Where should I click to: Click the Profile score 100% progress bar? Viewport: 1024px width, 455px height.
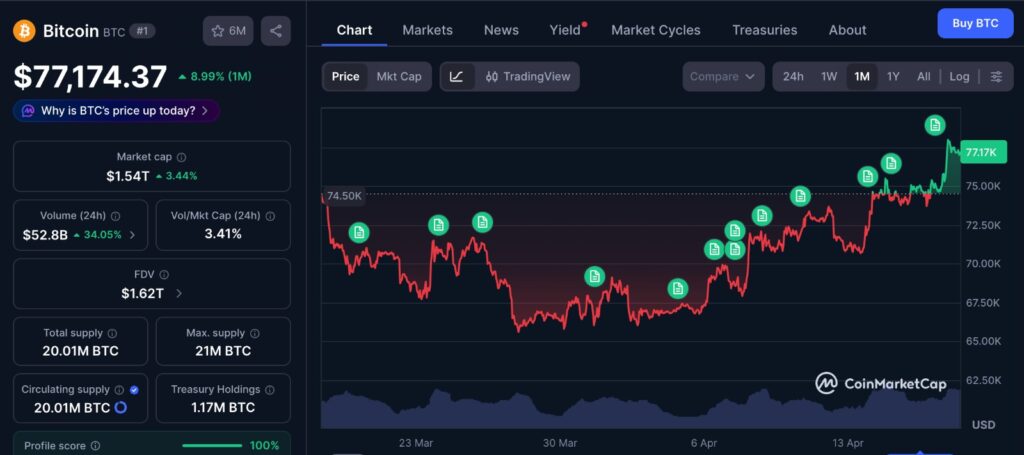click(212, 446)
